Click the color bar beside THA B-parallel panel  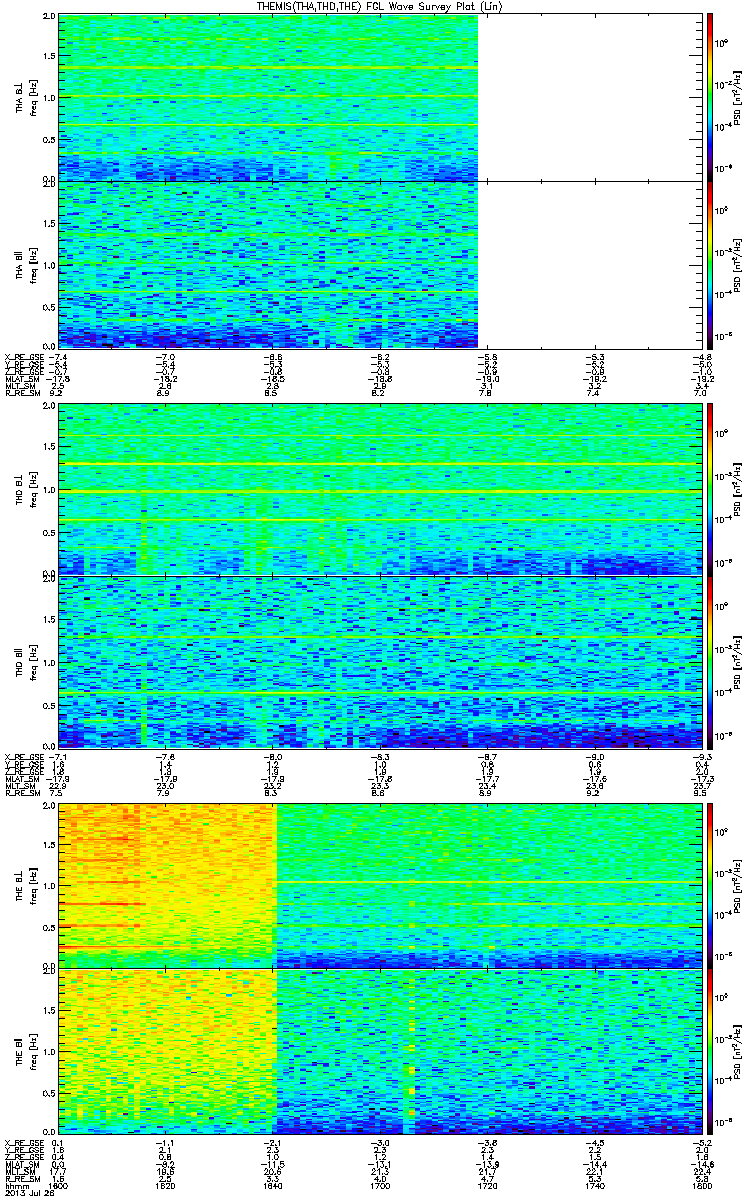click(710, 264)
